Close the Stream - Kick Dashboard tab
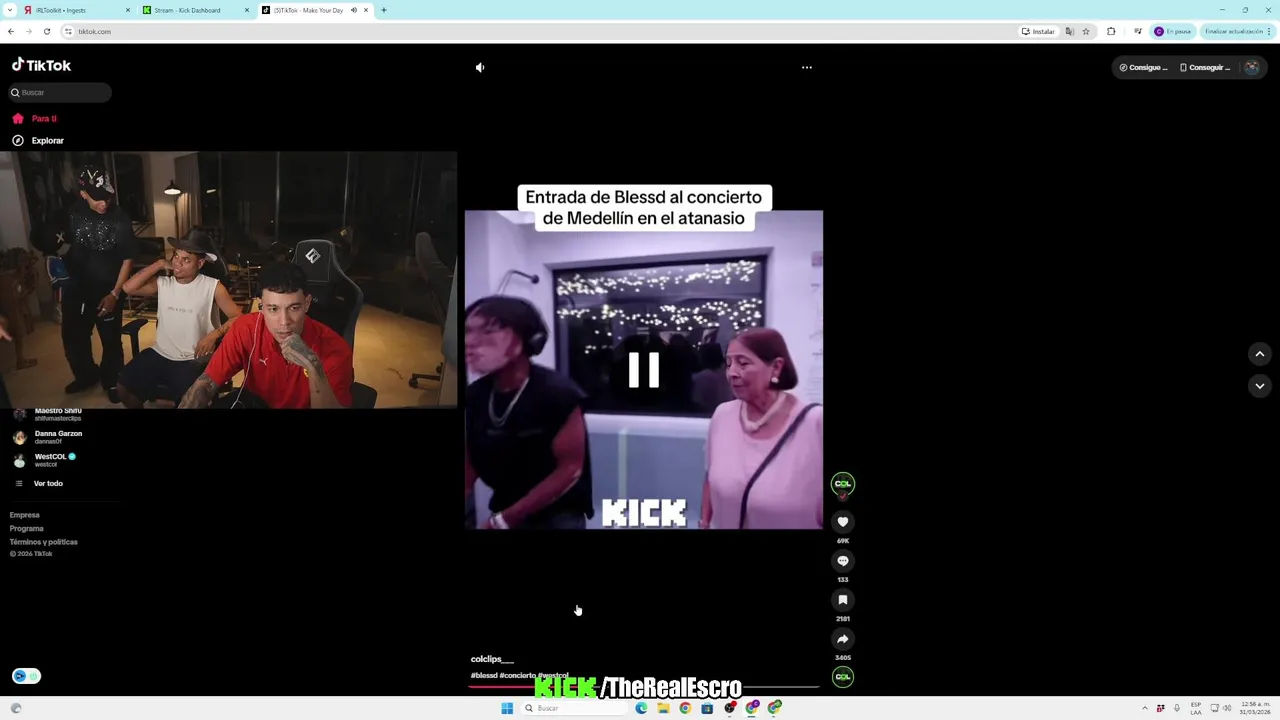The height and width of the screenshot is (720, 1280). tap(247, 10)
